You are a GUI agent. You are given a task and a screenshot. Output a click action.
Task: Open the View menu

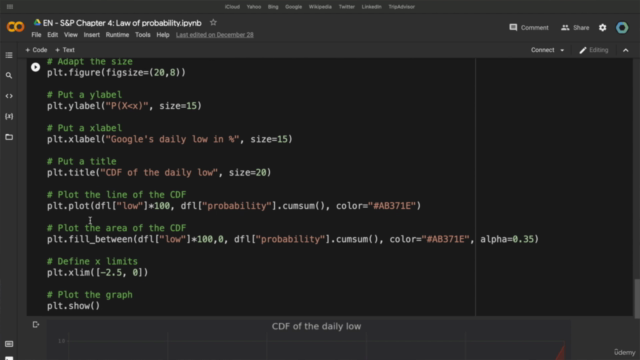pyautogui.click(x=71, y=35)
